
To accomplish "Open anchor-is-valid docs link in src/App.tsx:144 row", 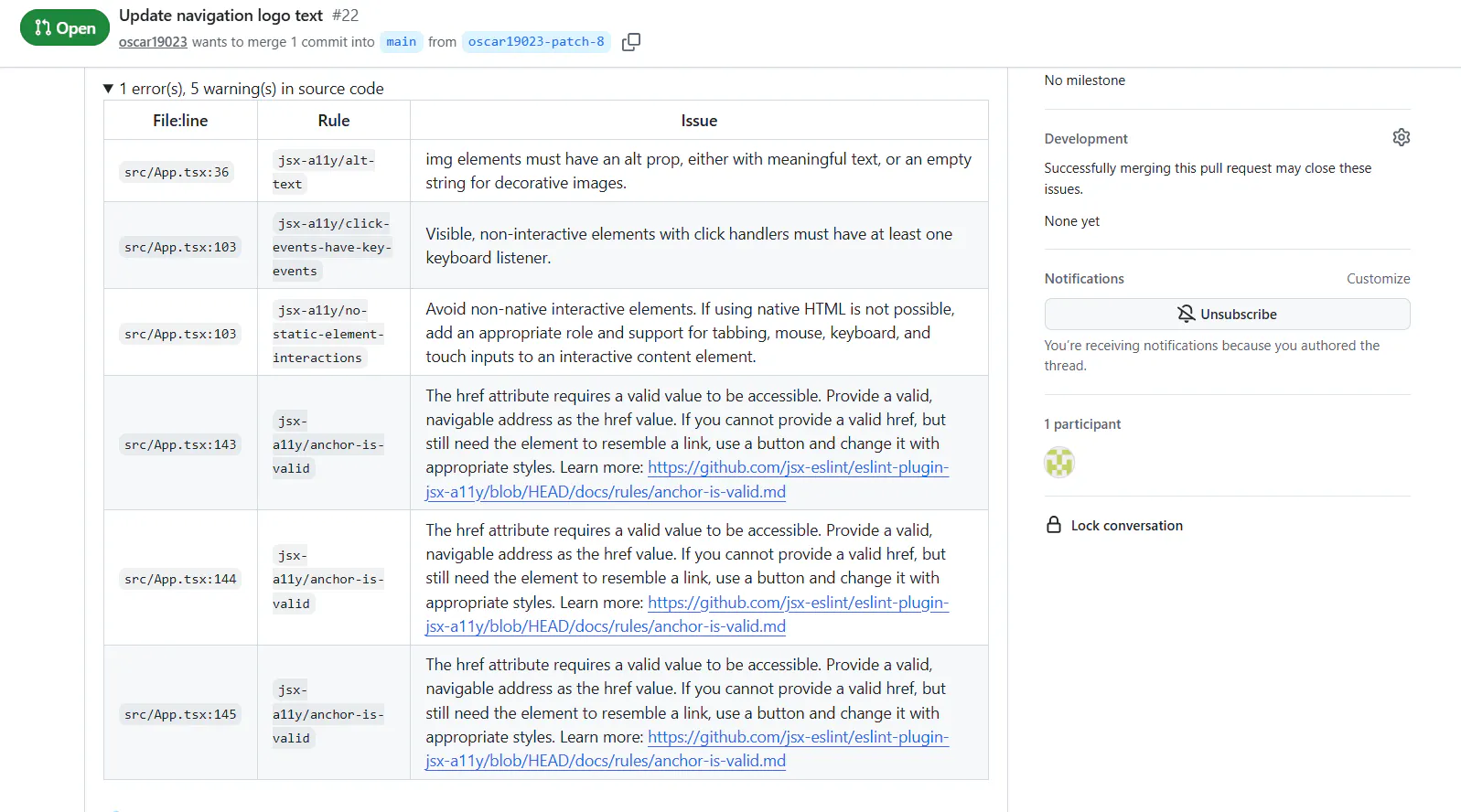I will pos(687,614).
